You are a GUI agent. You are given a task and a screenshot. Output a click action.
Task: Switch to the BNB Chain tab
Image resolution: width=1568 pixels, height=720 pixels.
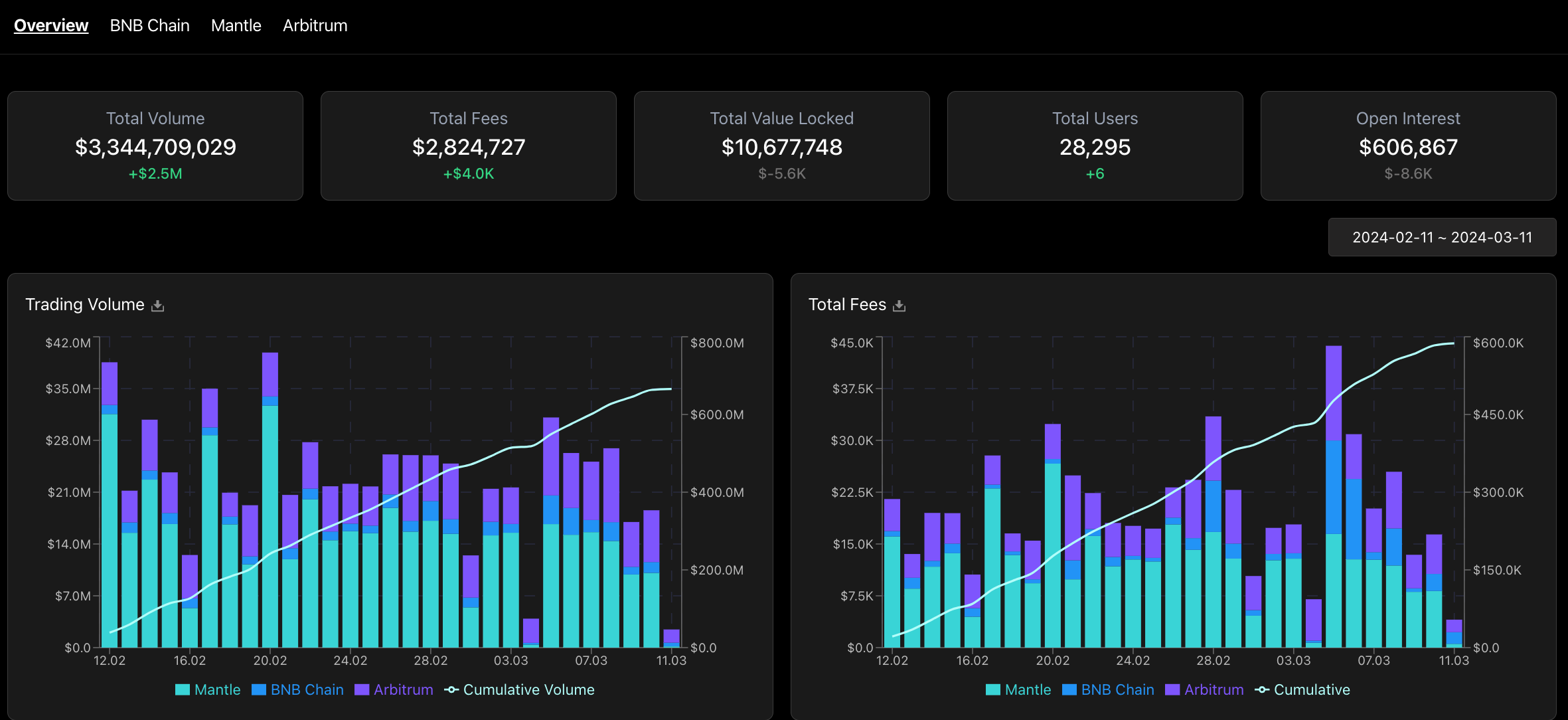click(x=149, y=25)
